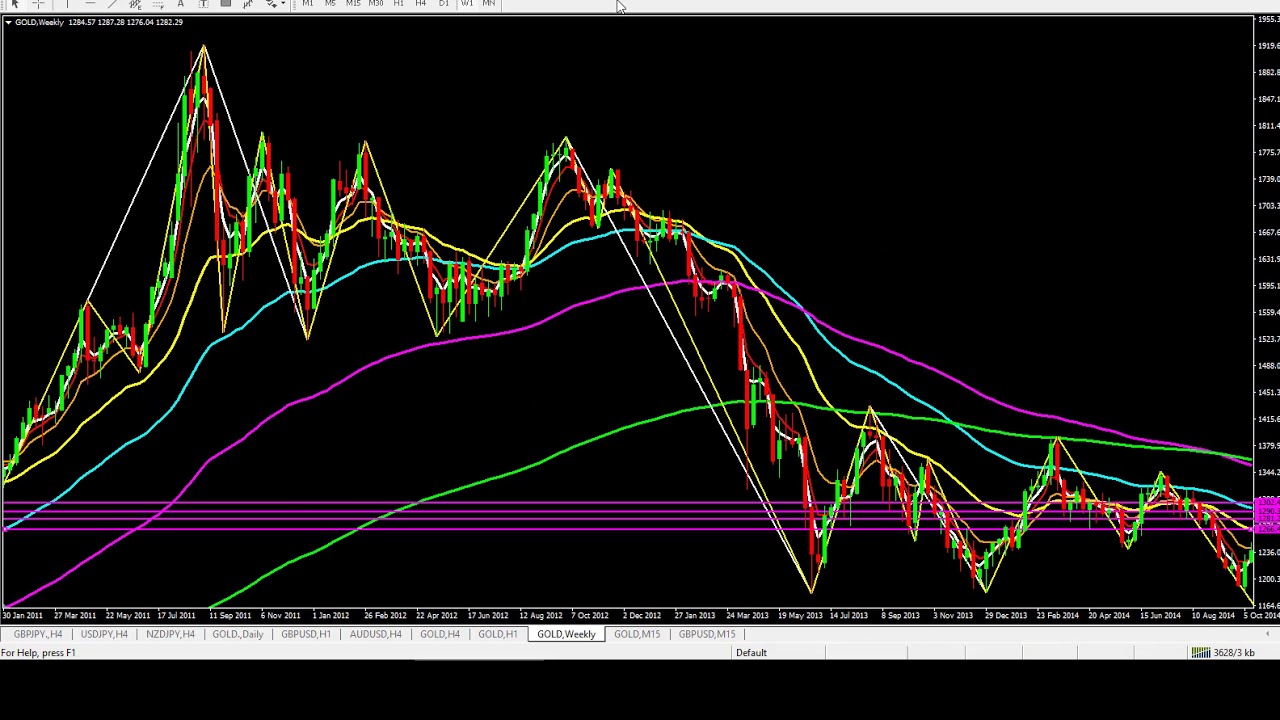This screenshot has width=1280, height=720.
Task: Open the GOLD,Daily chart tab
Action: click(x=238, y=634)
